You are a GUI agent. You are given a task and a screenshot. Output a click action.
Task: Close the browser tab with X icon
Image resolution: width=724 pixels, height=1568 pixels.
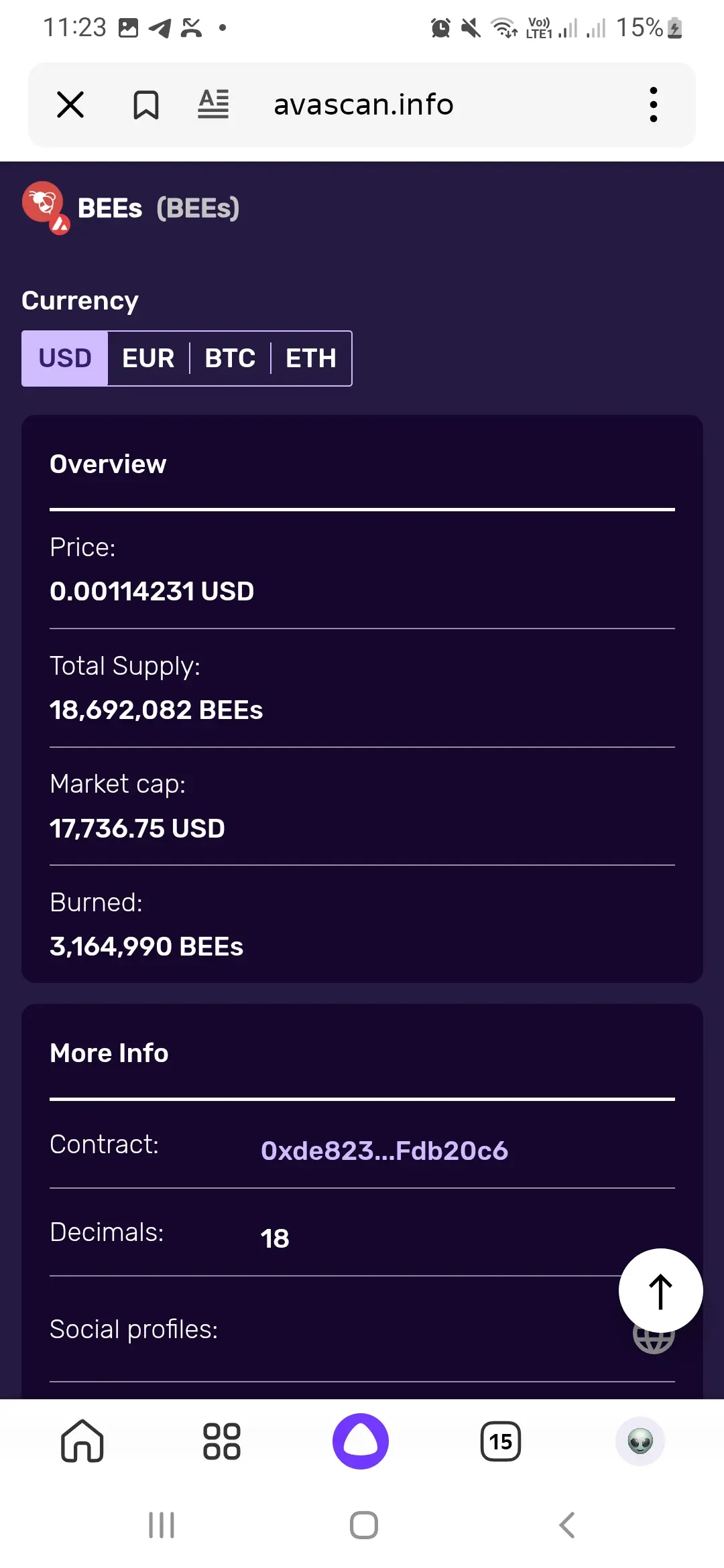pos(70,105)
